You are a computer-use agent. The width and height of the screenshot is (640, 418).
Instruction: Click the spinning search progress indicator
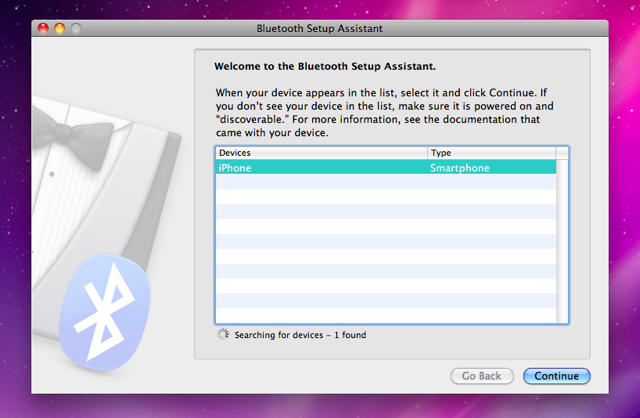(x=223, y=335)
